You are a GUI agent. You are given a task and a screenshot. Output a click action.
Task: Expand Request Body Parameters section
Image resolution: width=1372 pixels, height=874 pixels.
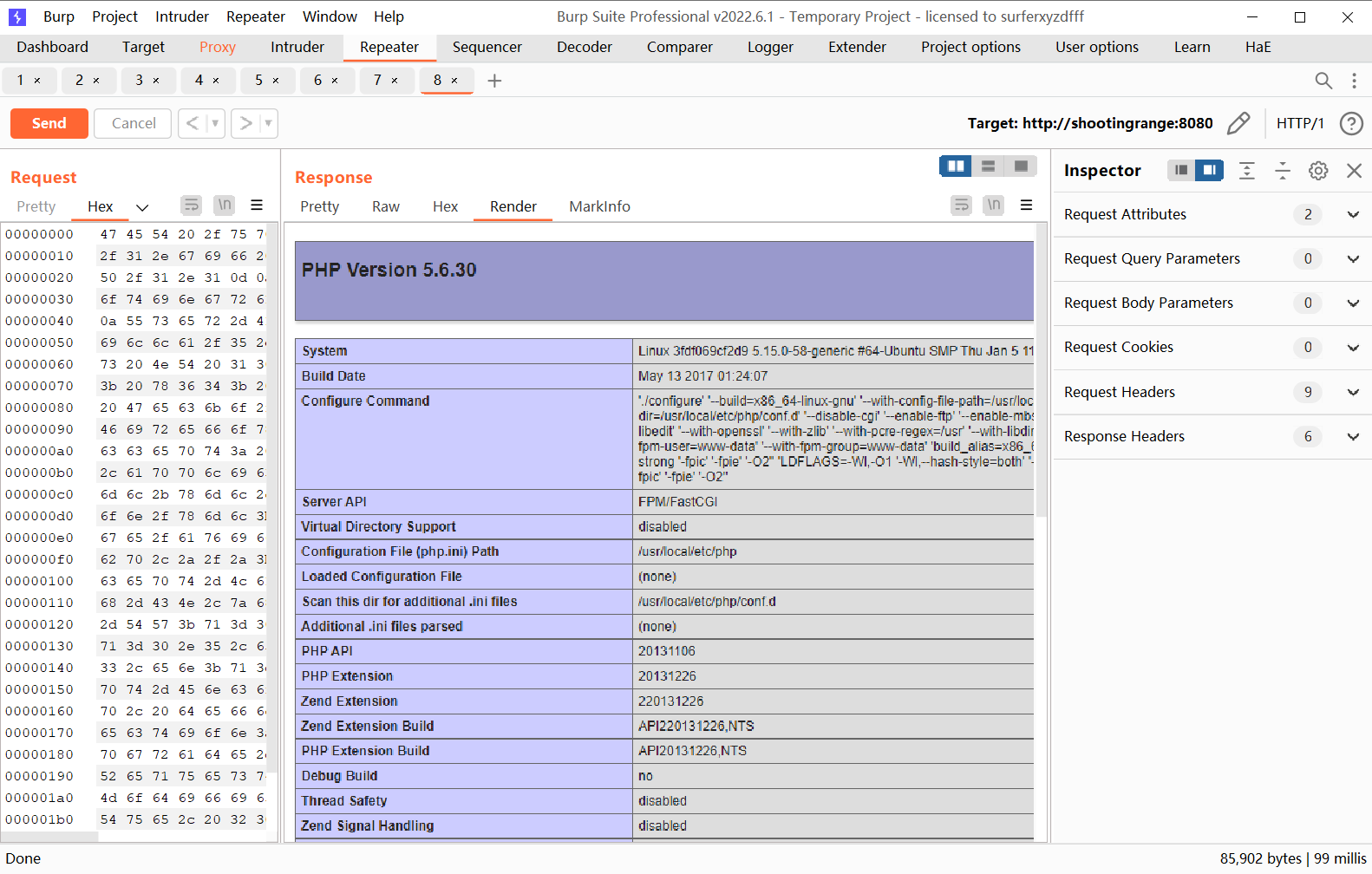(1353, 303)
